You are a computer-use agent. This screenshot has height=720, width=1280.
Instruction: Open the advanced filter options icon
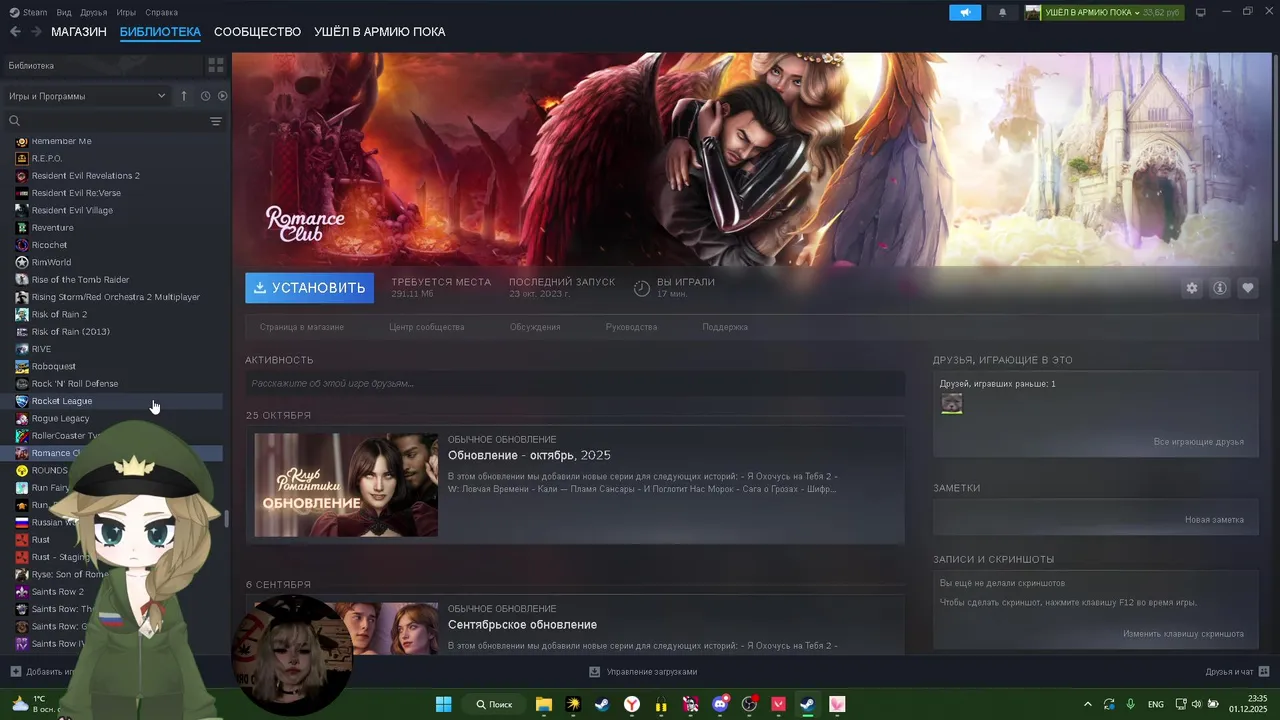point(216,121)
